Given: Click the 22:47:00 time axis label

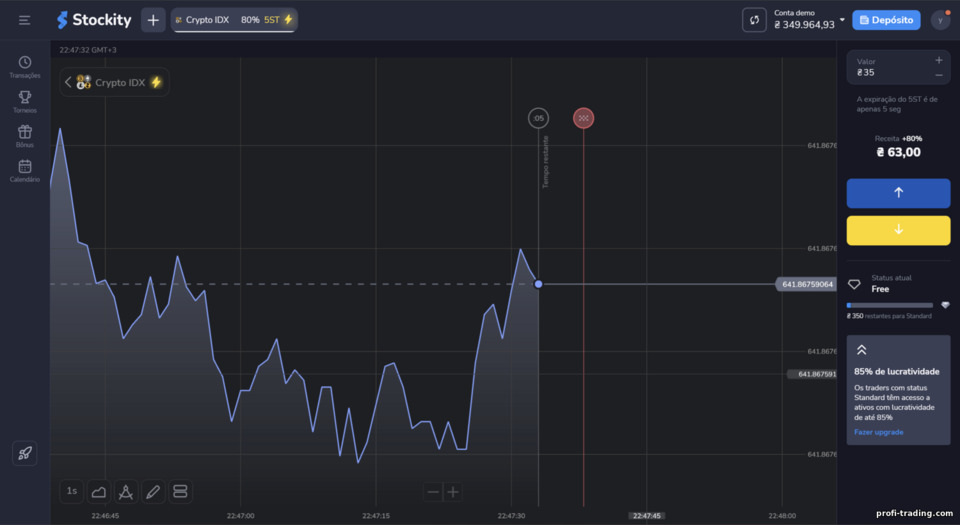Looking at the screenshot, I should (x=241, y=516).
